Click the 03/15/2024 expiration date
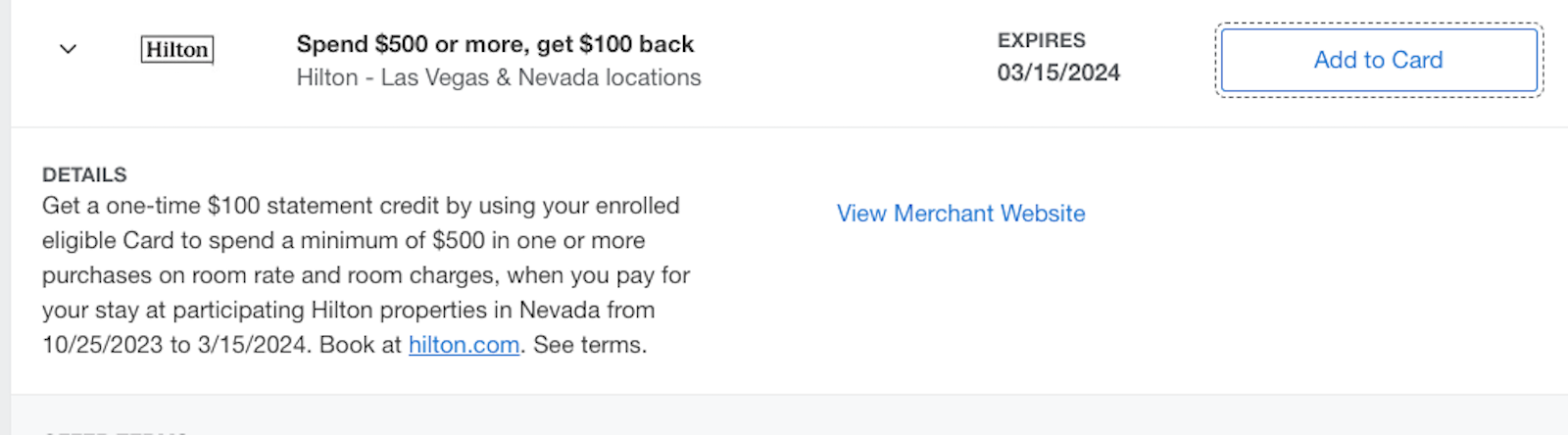 (x=1058, y=72)
